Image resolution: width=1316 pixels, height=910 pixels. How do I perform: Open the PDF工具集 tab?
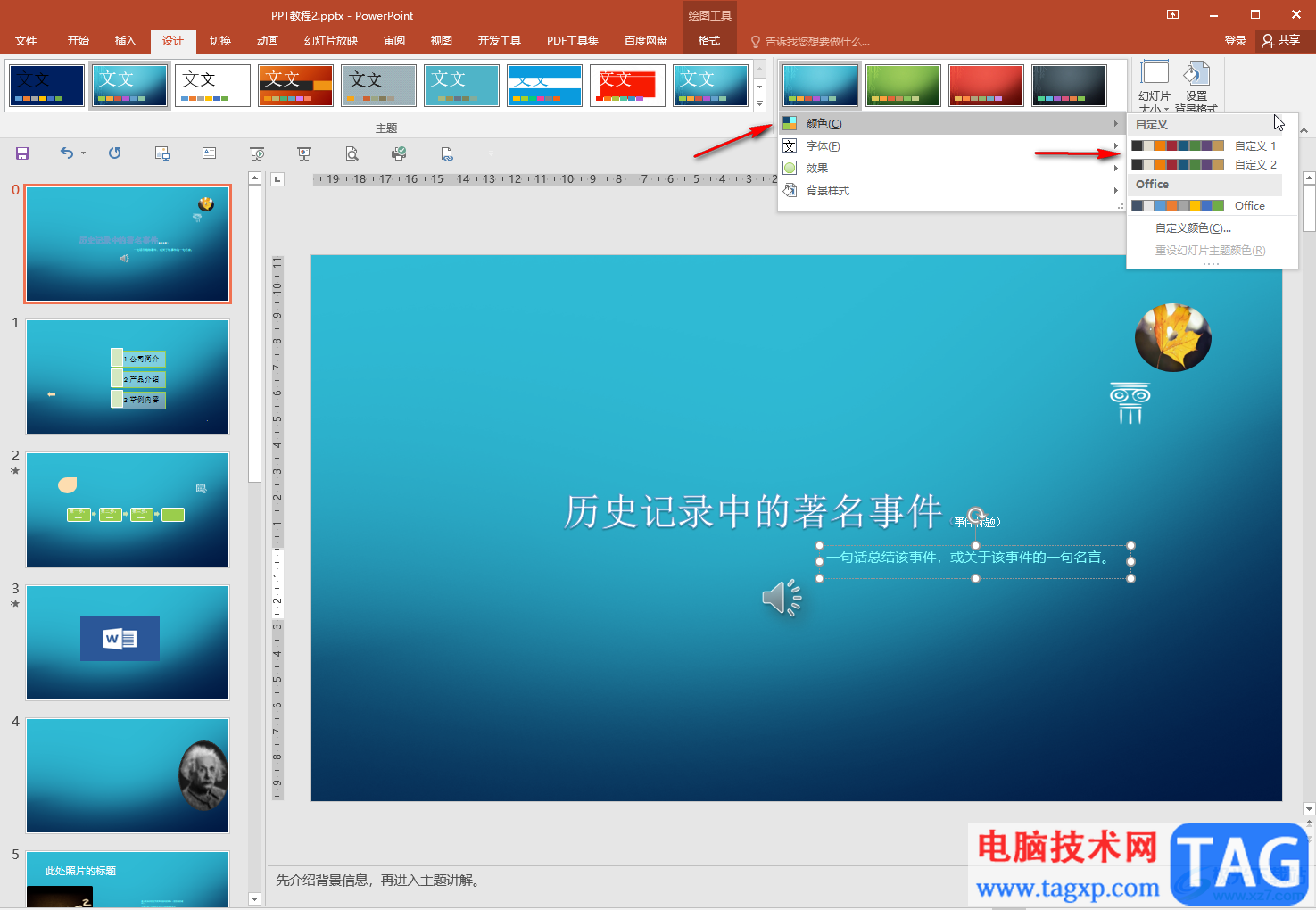(x=573, y=40)
